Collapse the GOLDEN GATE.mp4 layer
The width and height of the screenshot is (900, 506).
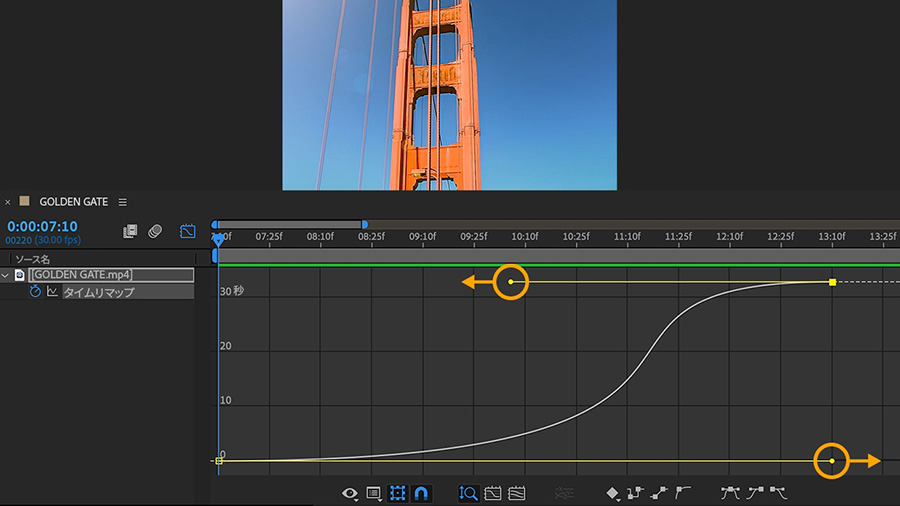click(5, 275)
